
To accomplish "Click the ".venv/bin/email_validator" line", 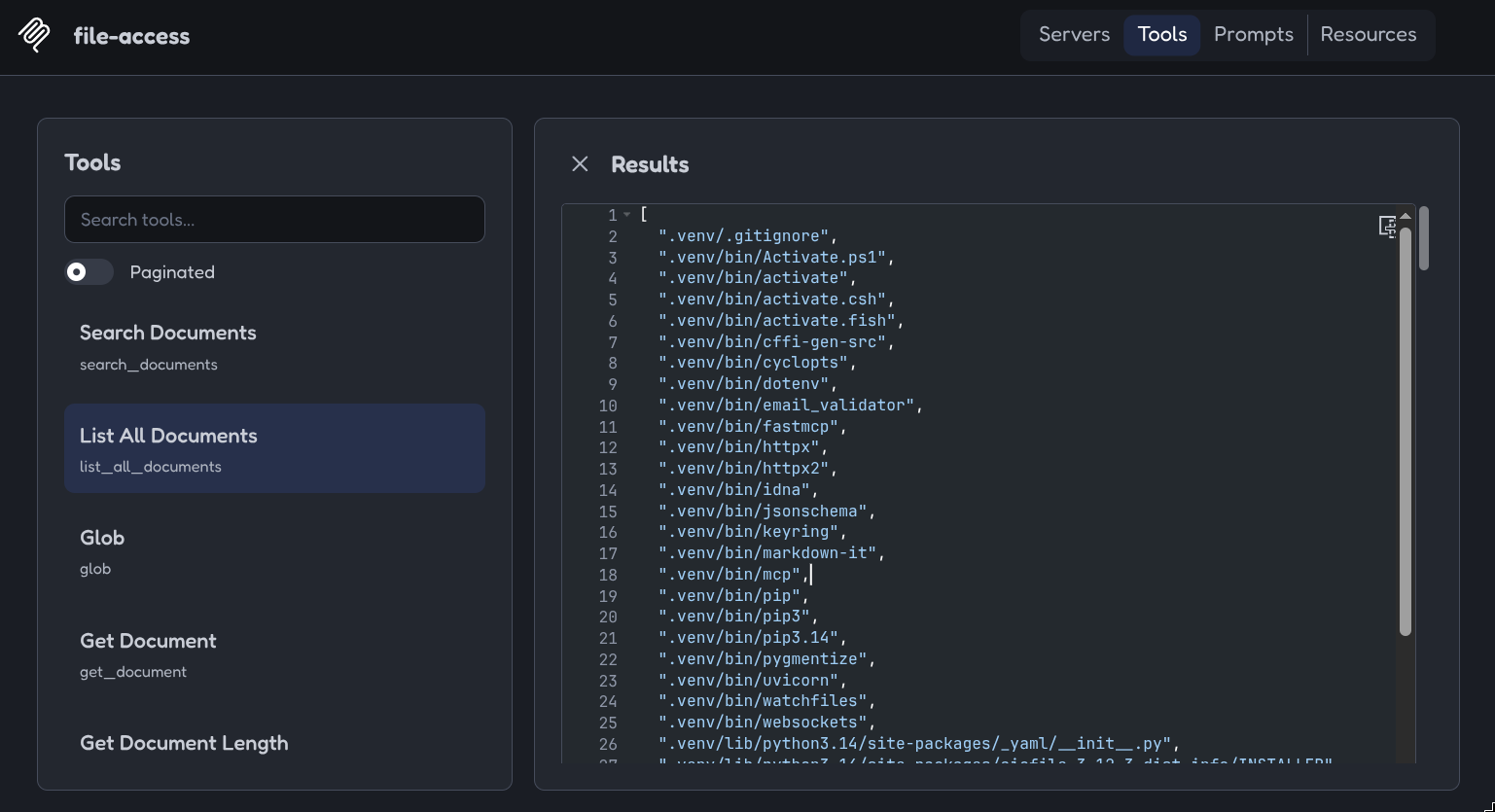I will [791, 406].
